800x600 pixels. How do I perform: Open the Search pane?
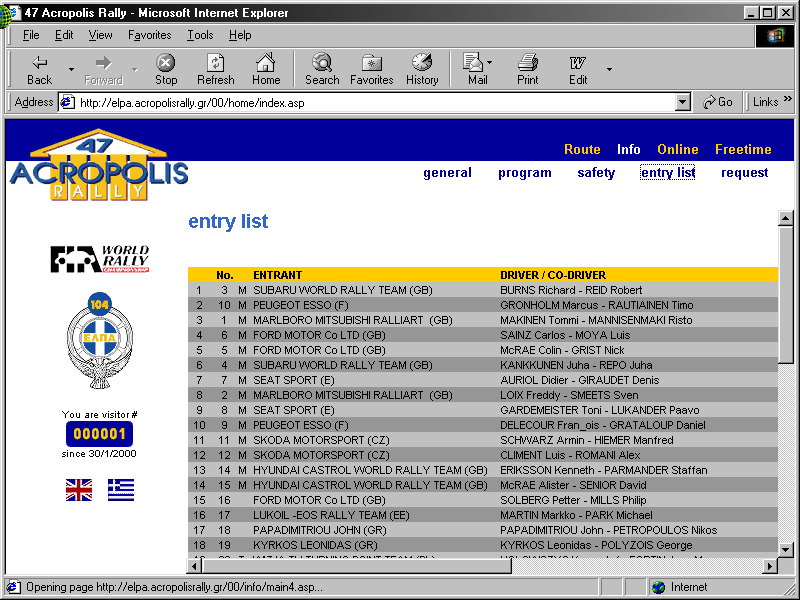pos(322,70)
